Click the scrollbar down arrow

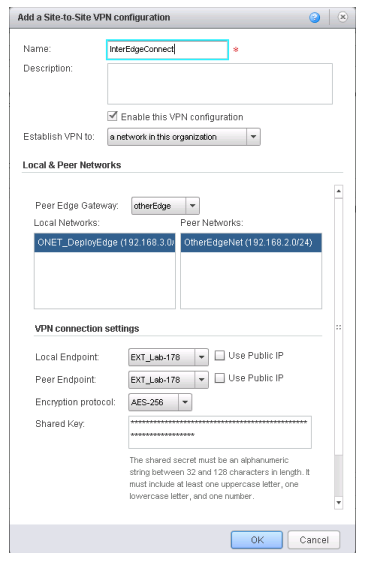coord(338,503)
